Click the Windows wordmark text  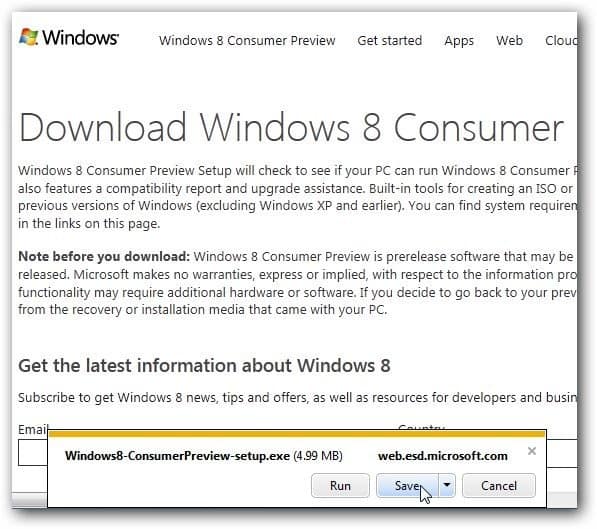click(x=80, y=37)
